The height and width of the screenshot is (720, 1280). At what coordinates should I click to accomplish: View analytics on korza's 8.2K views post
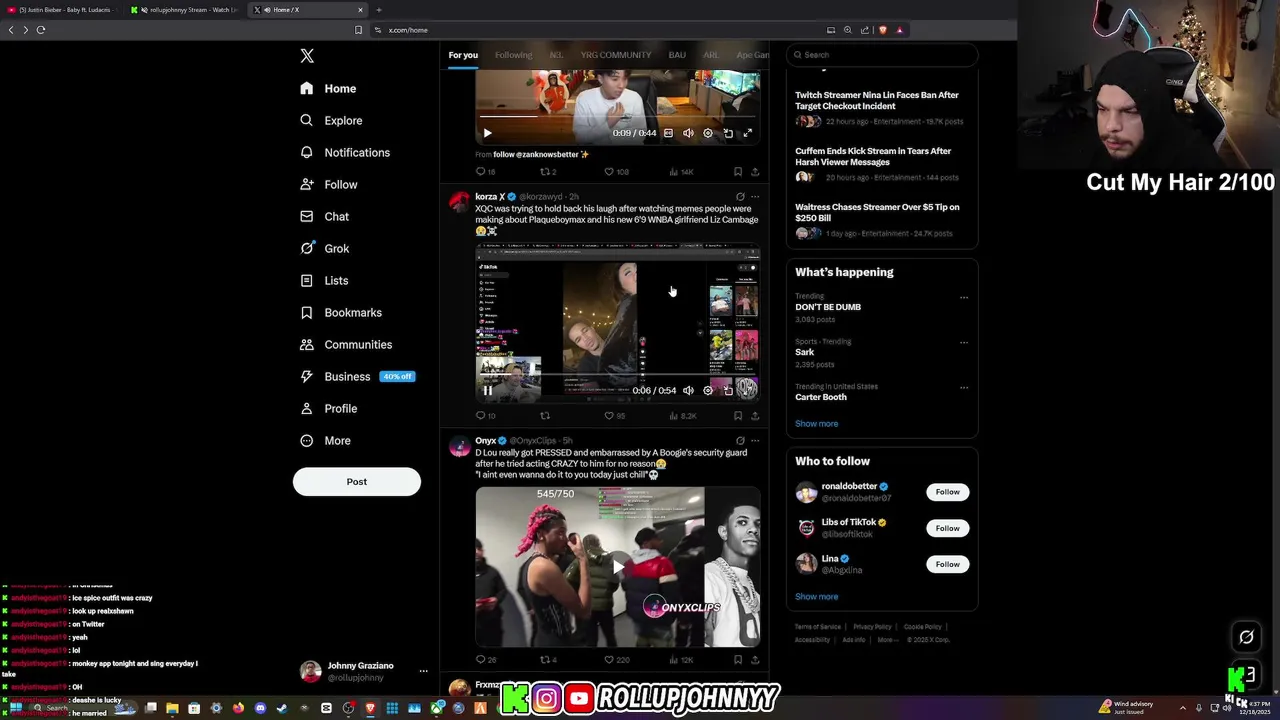683,416
